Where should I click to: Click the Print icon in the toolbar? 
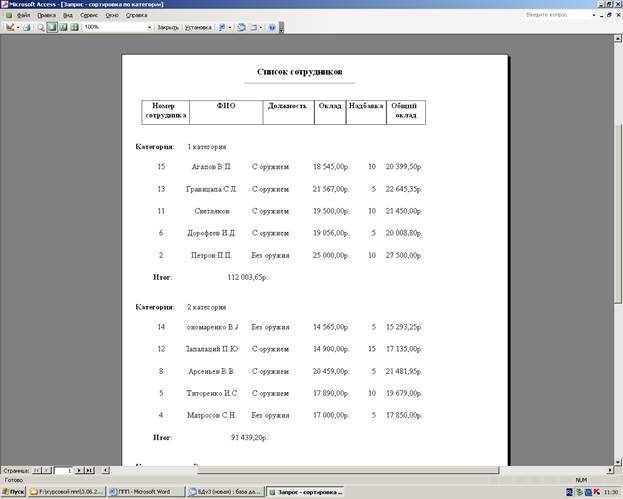(x=27, y=27)
